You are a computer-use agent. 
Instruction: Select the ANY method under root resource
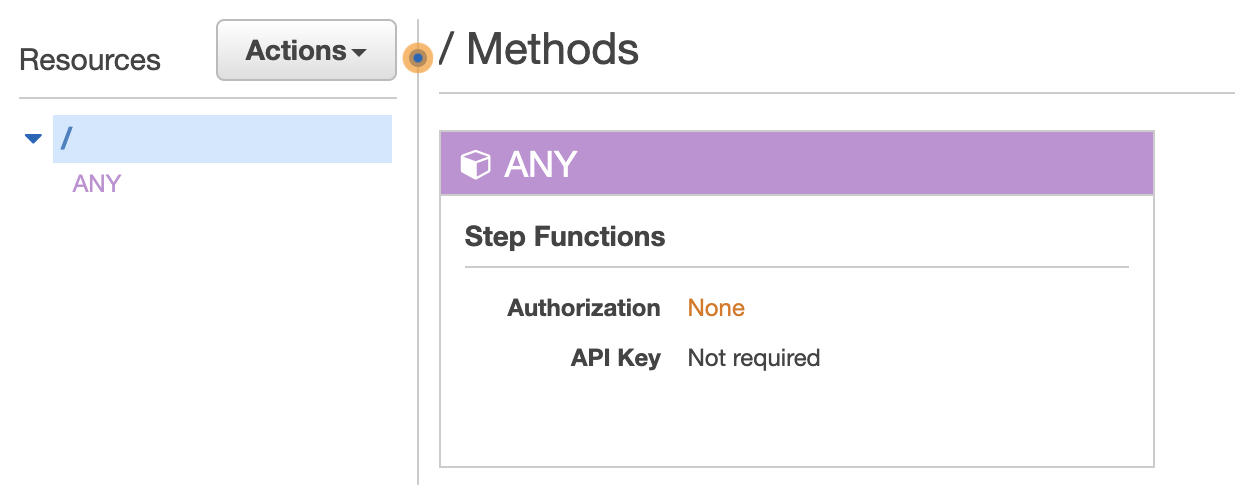pos(97,184)
